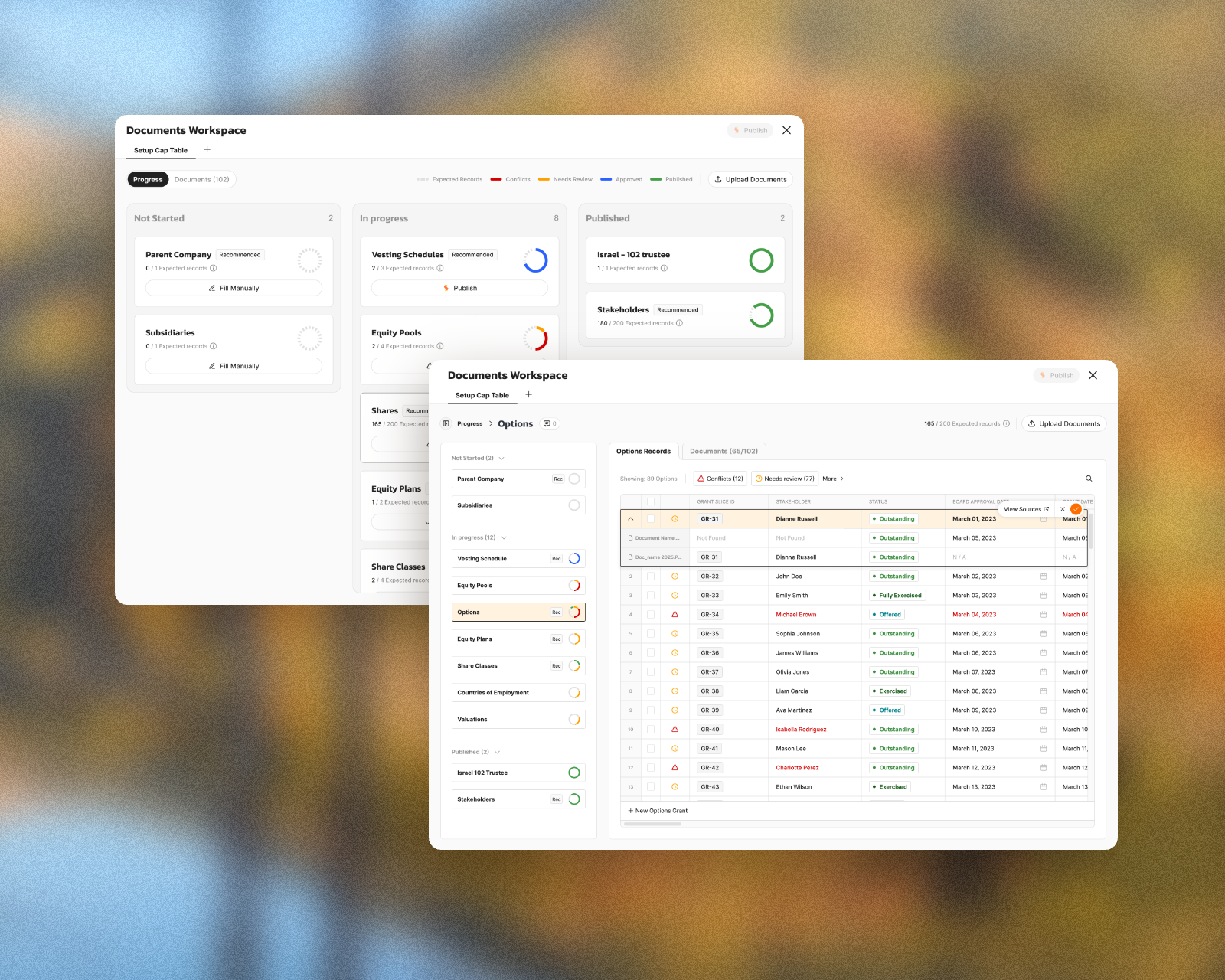Collapse the In progress (12) section
The width and height of the screenshot is (1225, 980).
click(x=504, y=537)
